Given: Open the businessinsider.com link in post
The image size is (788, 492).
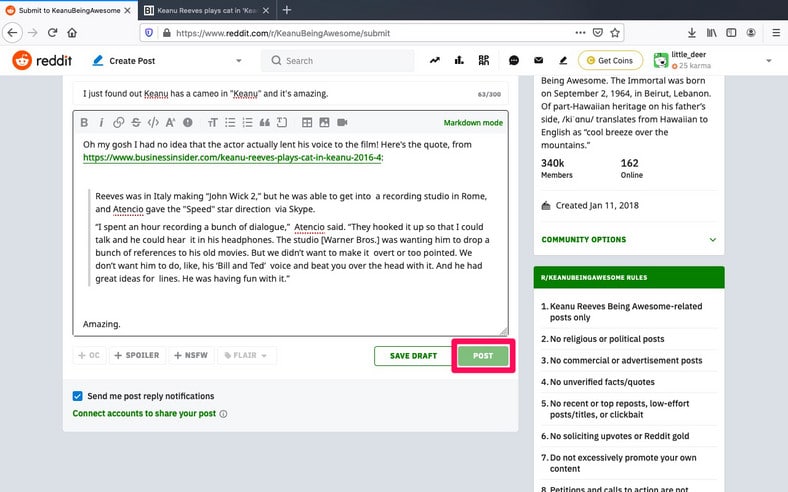Looking at the screenshot, I should [x=232, y=157].
